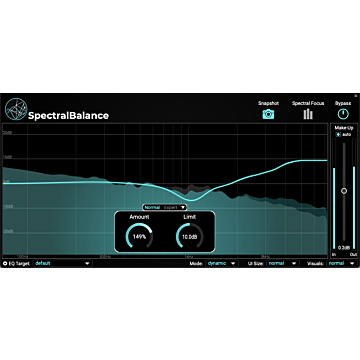The width and height of the screenshot is (360, 360).
Task: Click the Snapshot label
Action: (x=268, y=103)
